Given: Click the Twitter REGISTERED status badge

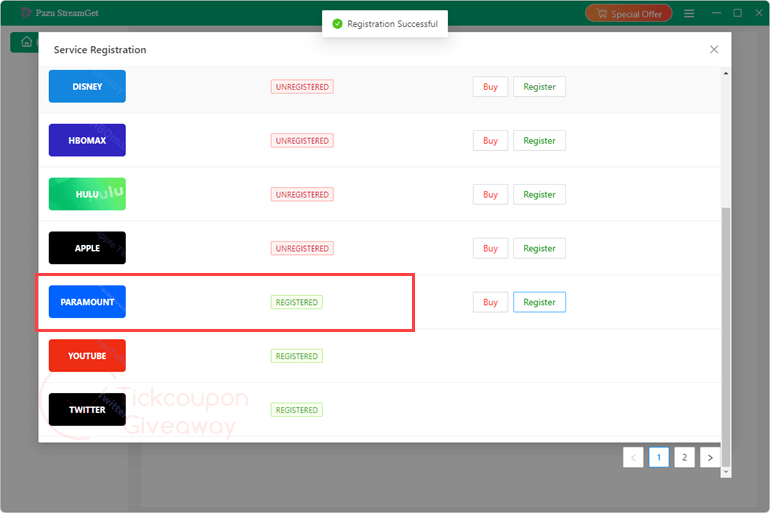Looking at the screenshot, I should (297, 410).
